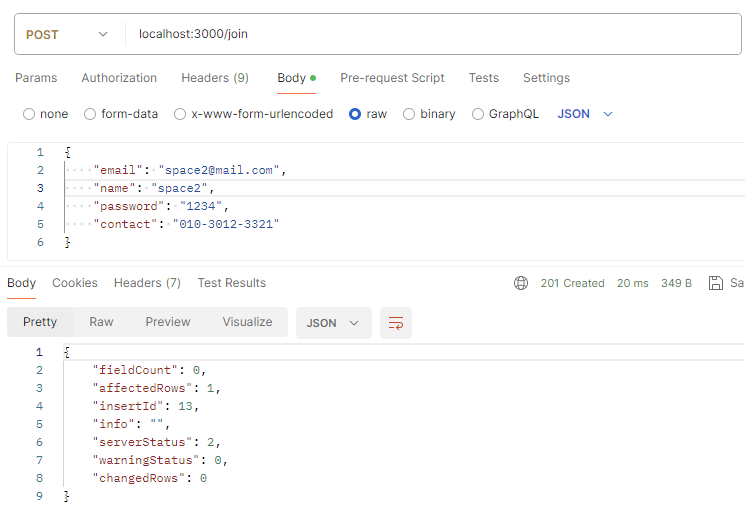Click the "insertId": 13 response line

pos(145,406)
